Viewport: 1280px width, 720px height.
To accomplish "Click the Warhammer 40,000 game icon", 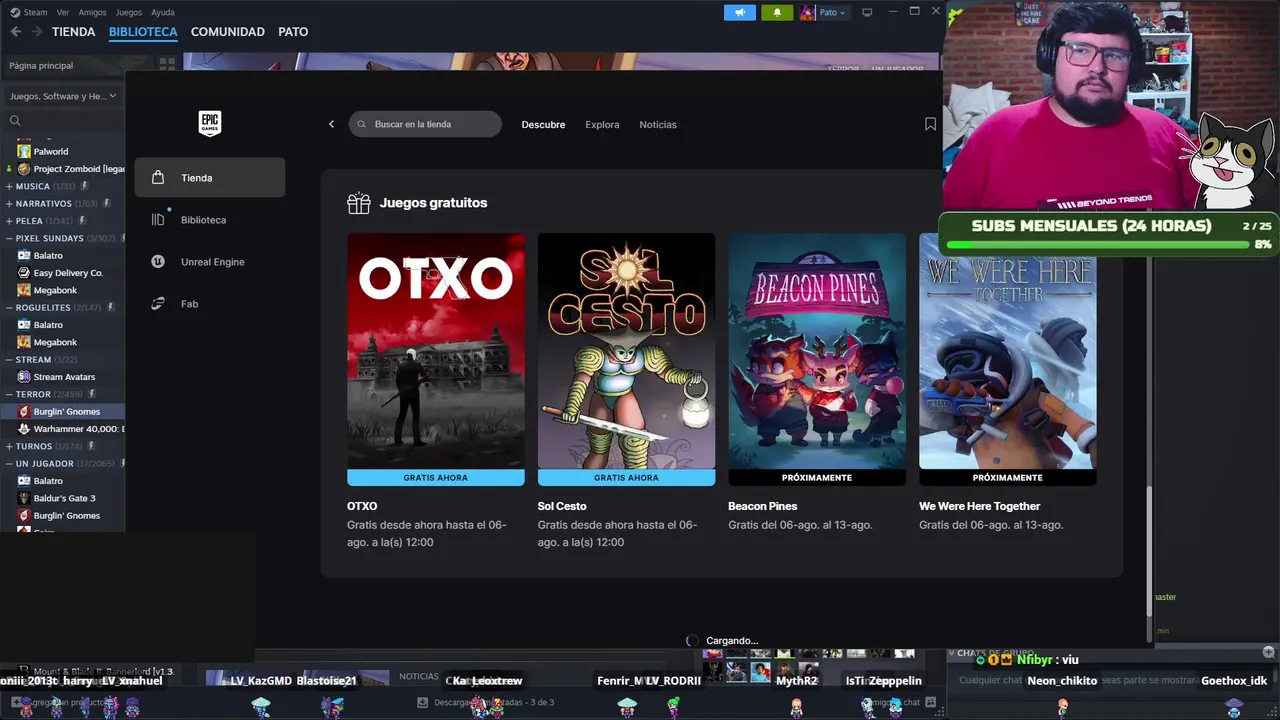I will [x=24, y=429].
